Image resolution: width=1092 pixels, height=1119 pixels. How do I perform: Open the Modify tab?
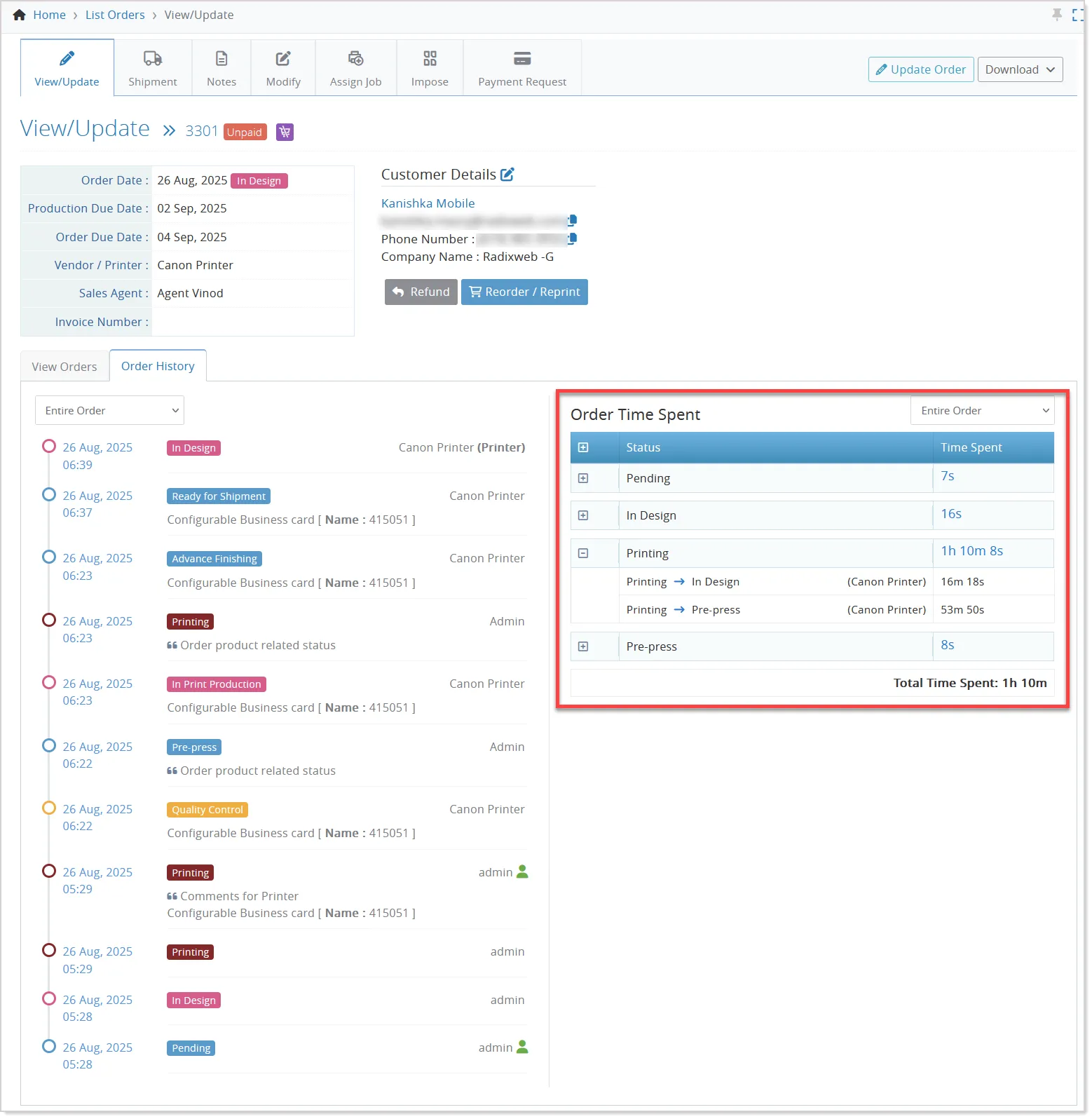tap(283, 68)
